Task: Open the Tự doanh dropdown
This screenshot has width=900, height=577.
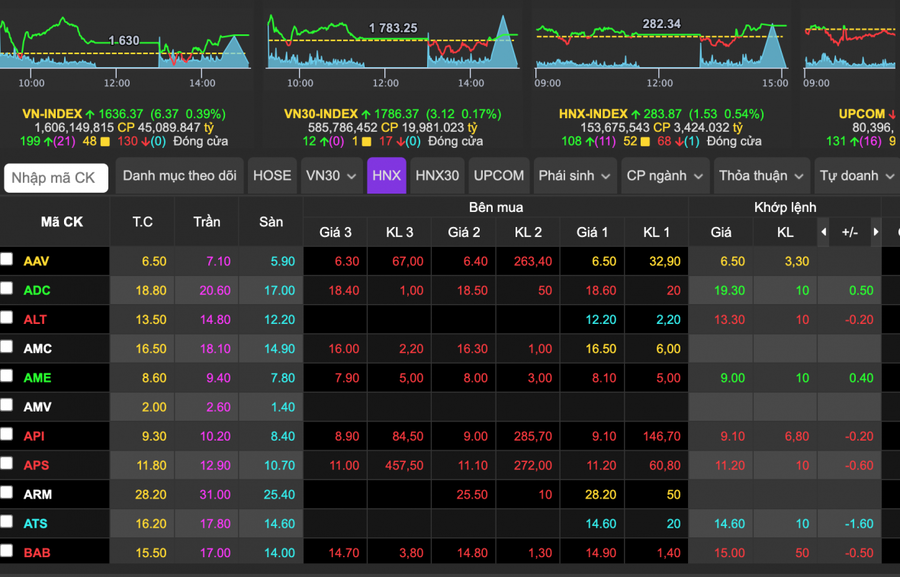Action: click(856, 176)
